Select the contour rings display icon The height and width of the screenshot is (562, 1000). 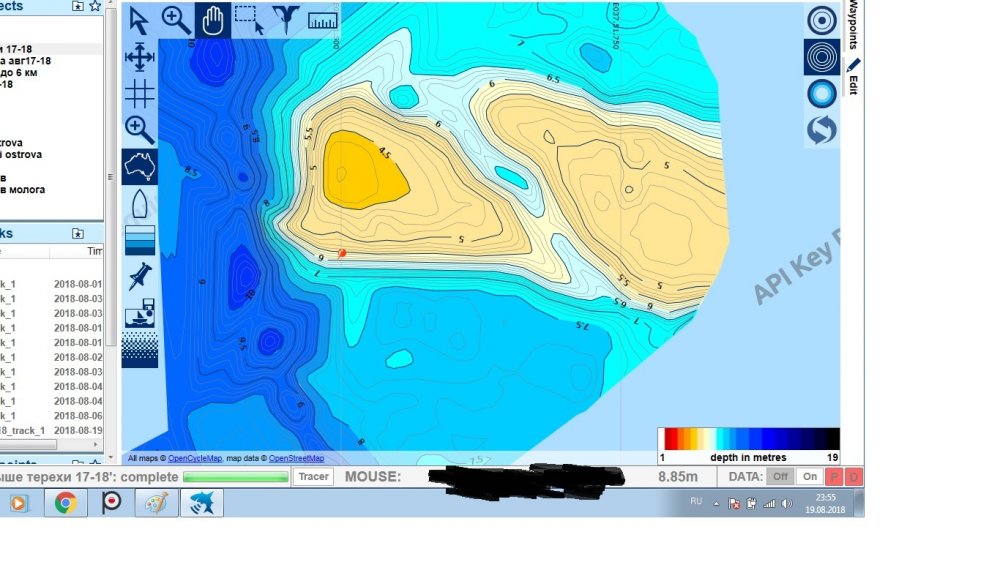pos(822,57)
